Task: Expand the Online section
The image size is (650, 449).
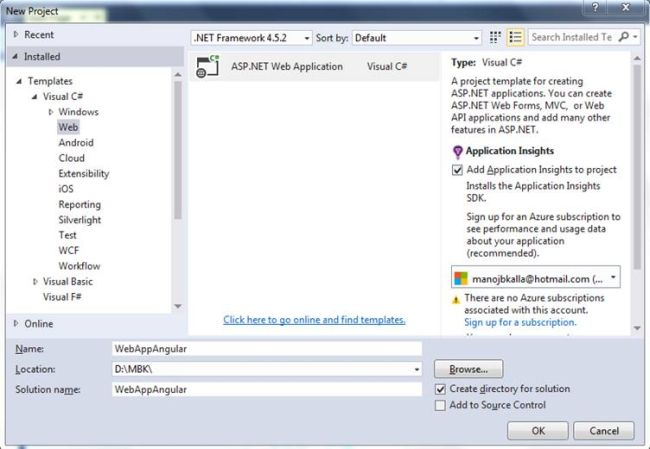Action: 16,323
